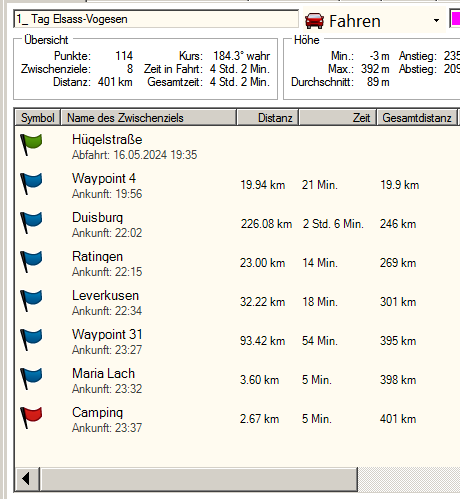Screen dimensions: 460x499
Task: Select the Duisburg waypoint row name
Action: click(97, 218)
